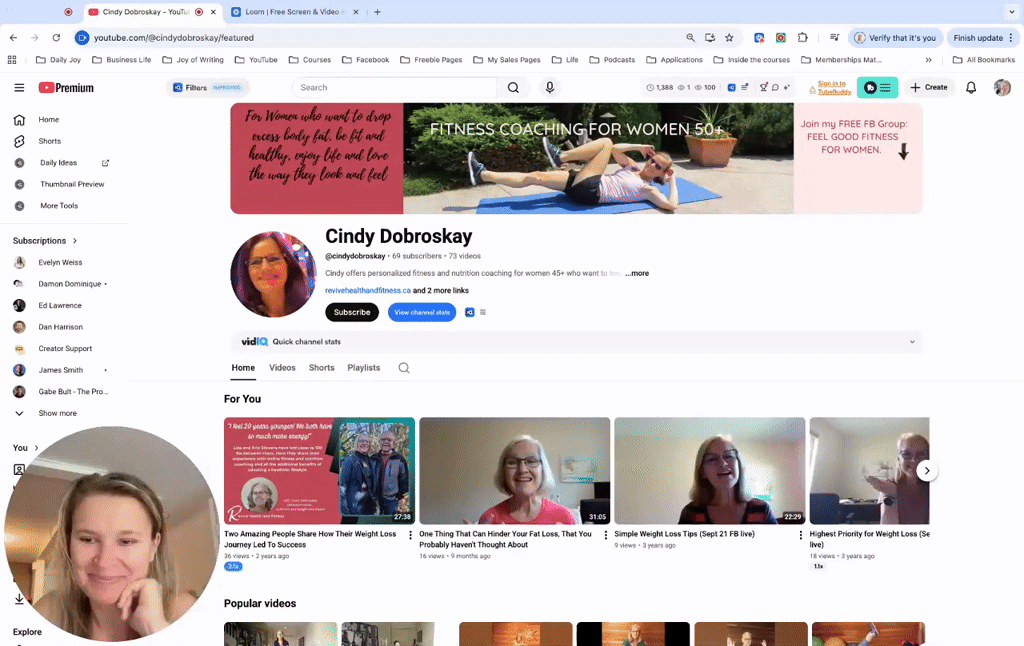Subscribe to Cindy Dobroskay channel
Image resolution: width=1024 pixels, height=646 pixels.
tap(352, 312)
